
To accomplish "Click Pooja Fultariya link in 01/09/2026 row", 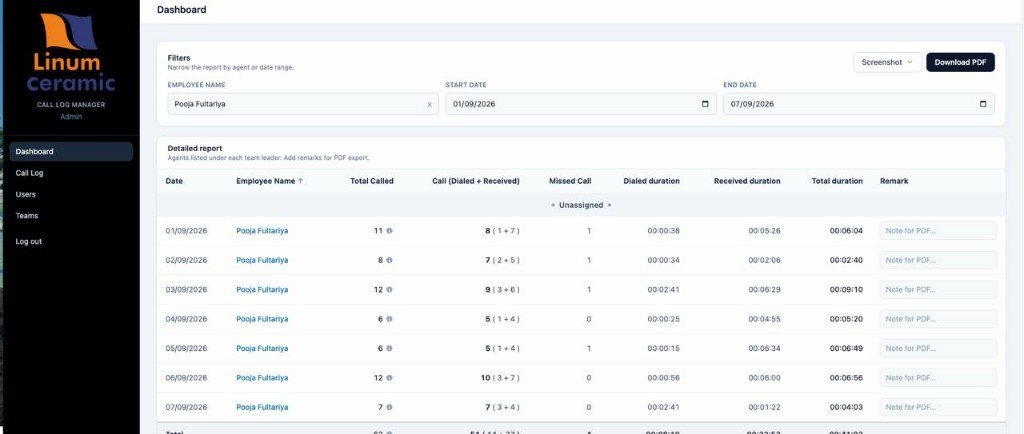I will [262, 230].
